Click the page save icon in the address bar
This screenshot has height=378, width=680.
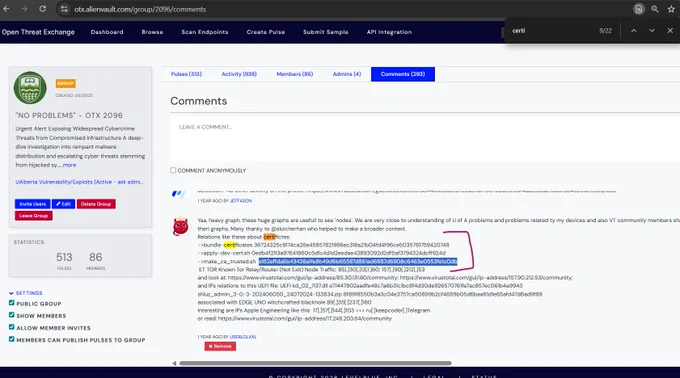click(x=638, y=9)
